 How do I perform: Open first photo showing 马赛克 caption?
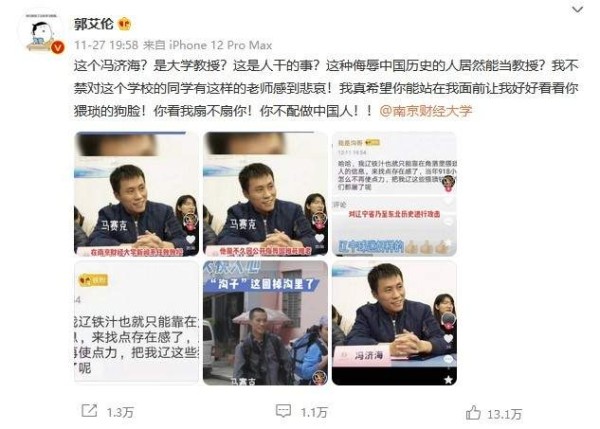(137, 194)
